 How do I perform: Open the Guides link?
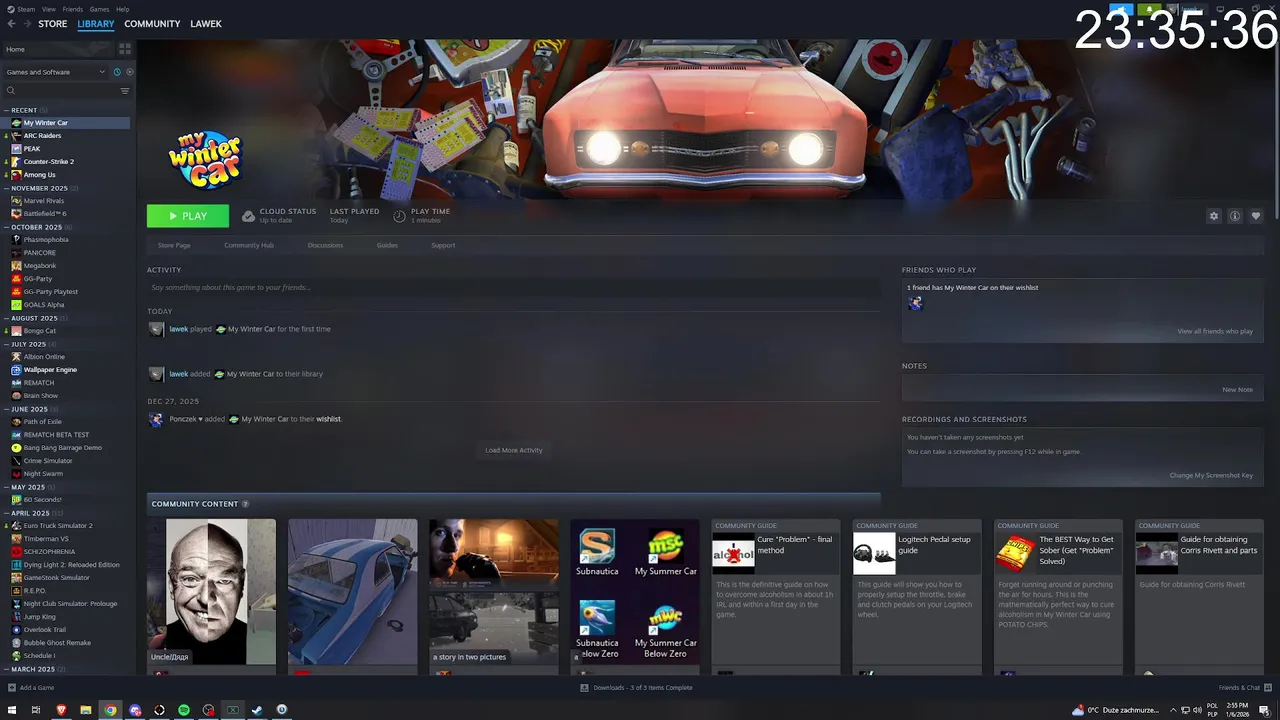click(x=387, y=245)
